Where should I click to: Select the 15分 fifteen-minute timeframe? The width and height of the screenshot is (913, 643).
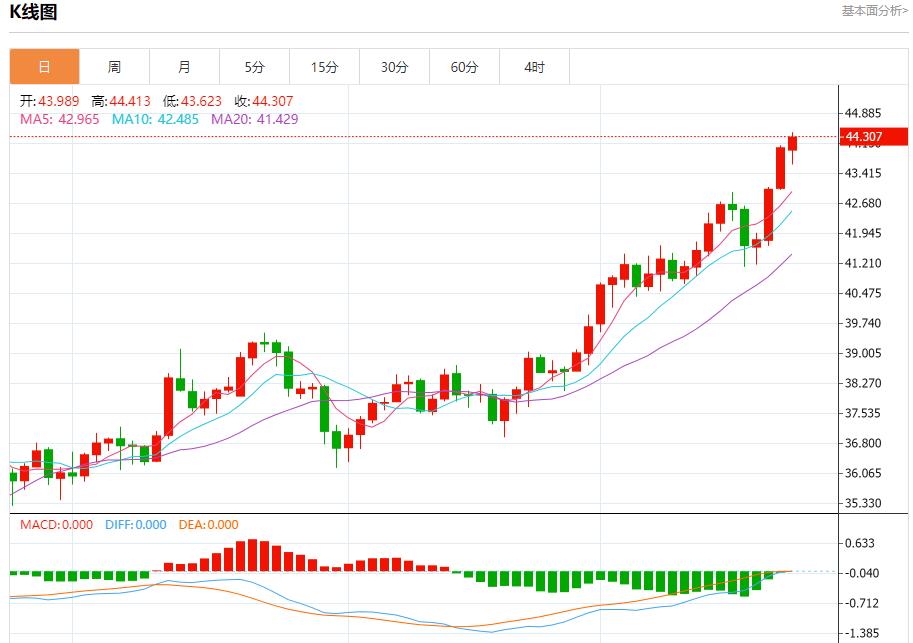324,66
